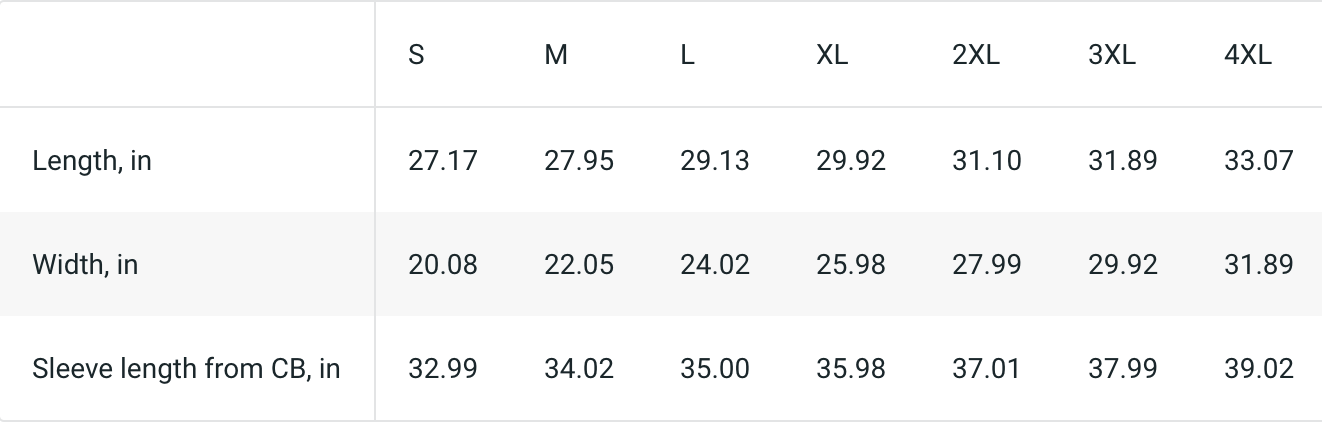
Task: Click the length value 29.92 under XL
Action: tap(851, 160)
